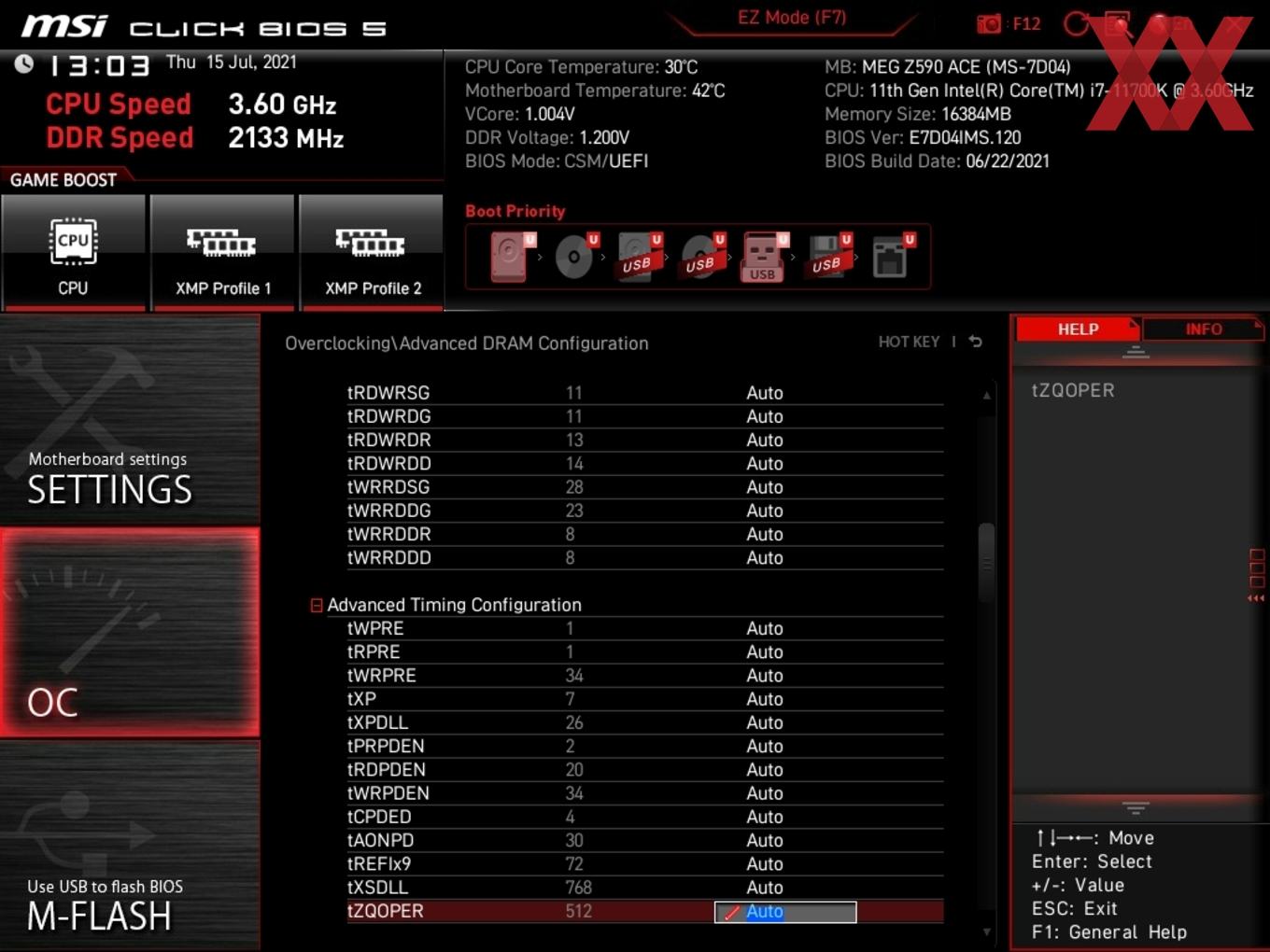1270x952 pixels.
Task: Click the side panel arrows on right edge
Action: pos(1256,598)
